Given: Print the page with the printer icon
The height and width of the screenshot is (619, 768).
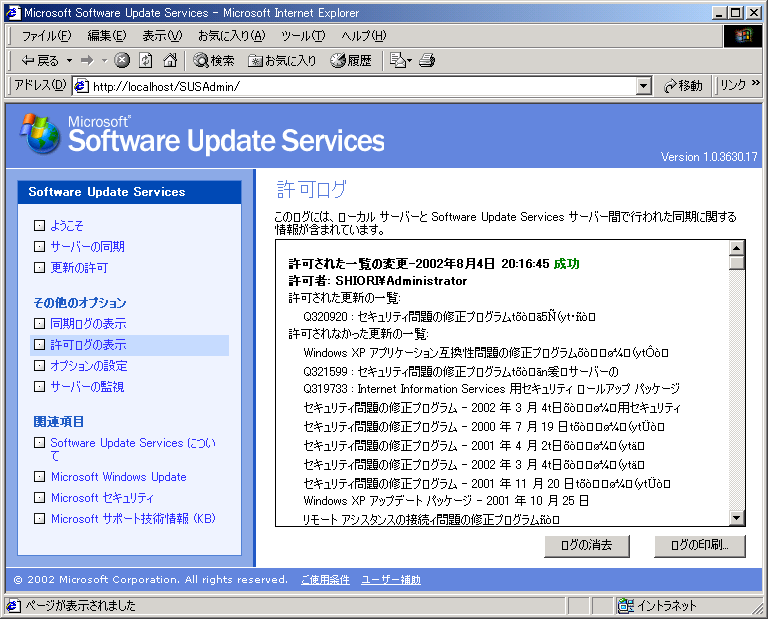Looking at the screenshot, I should tap(427, 60).
